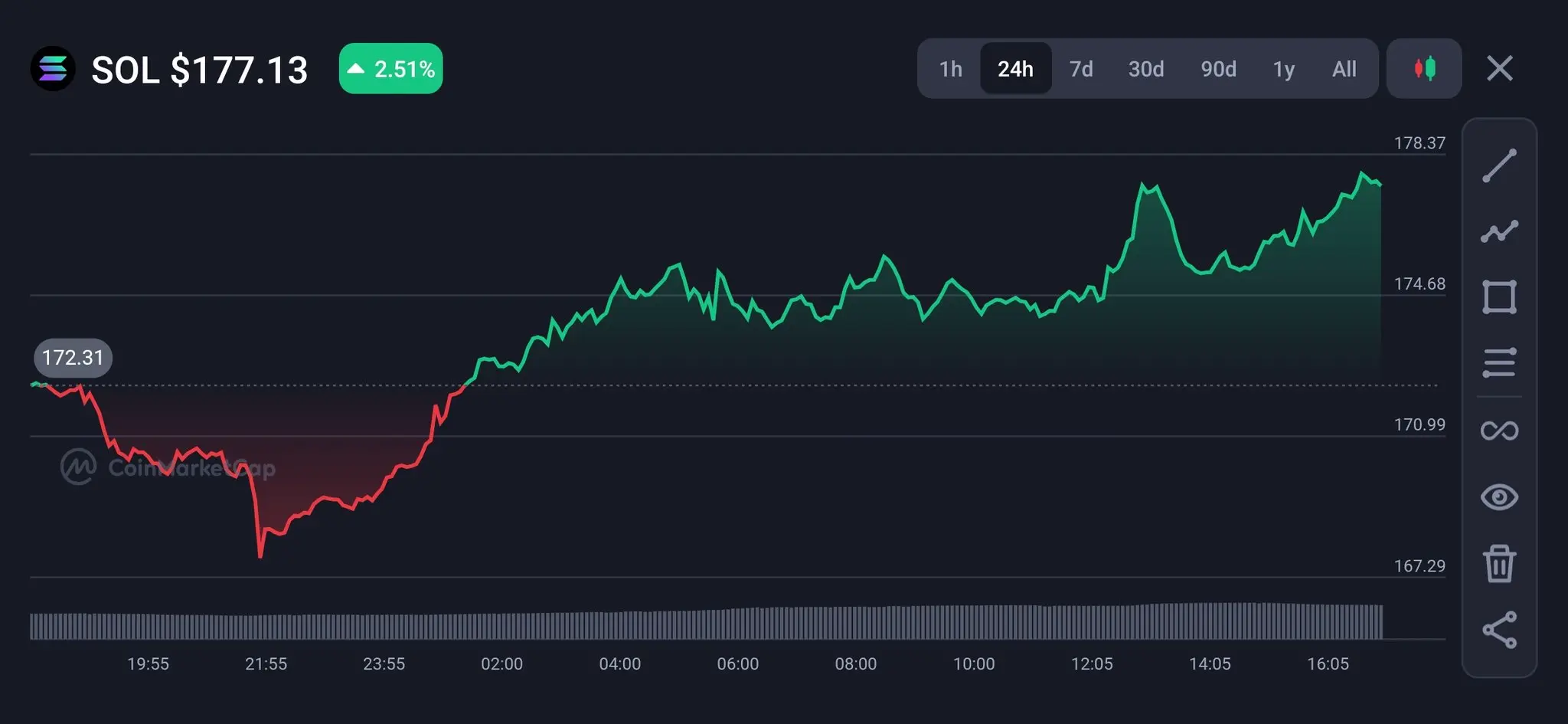Switch to the 1y timeframe
The image size is (1568, 724).
point(1284,69)
